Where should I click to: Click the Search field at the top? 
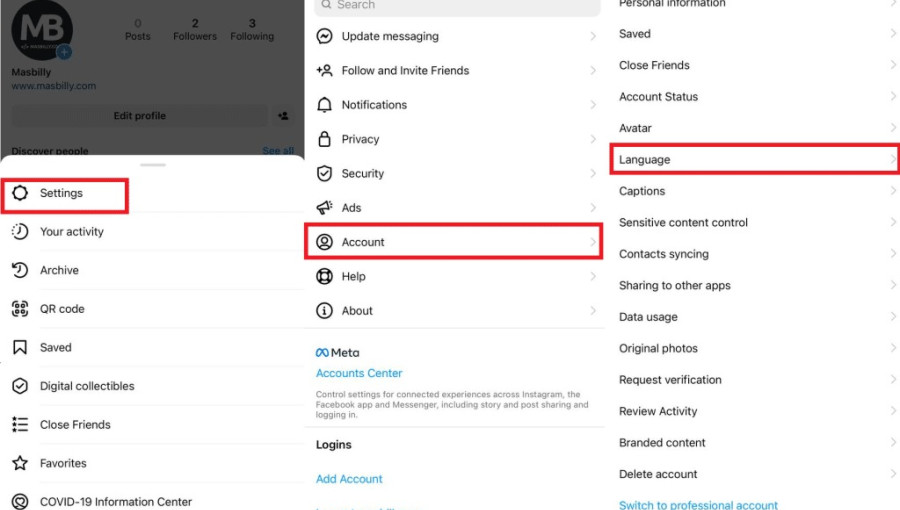click(457, 6)
